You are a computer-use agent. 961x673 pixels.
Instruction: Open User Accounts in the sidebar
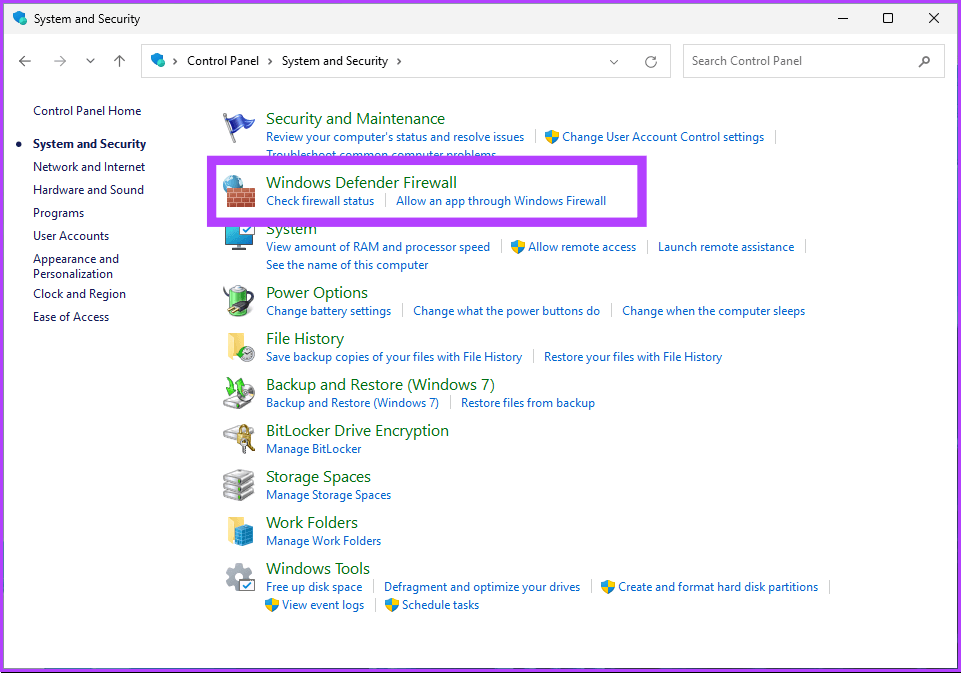pyautogui.click(x=71, y=236)
